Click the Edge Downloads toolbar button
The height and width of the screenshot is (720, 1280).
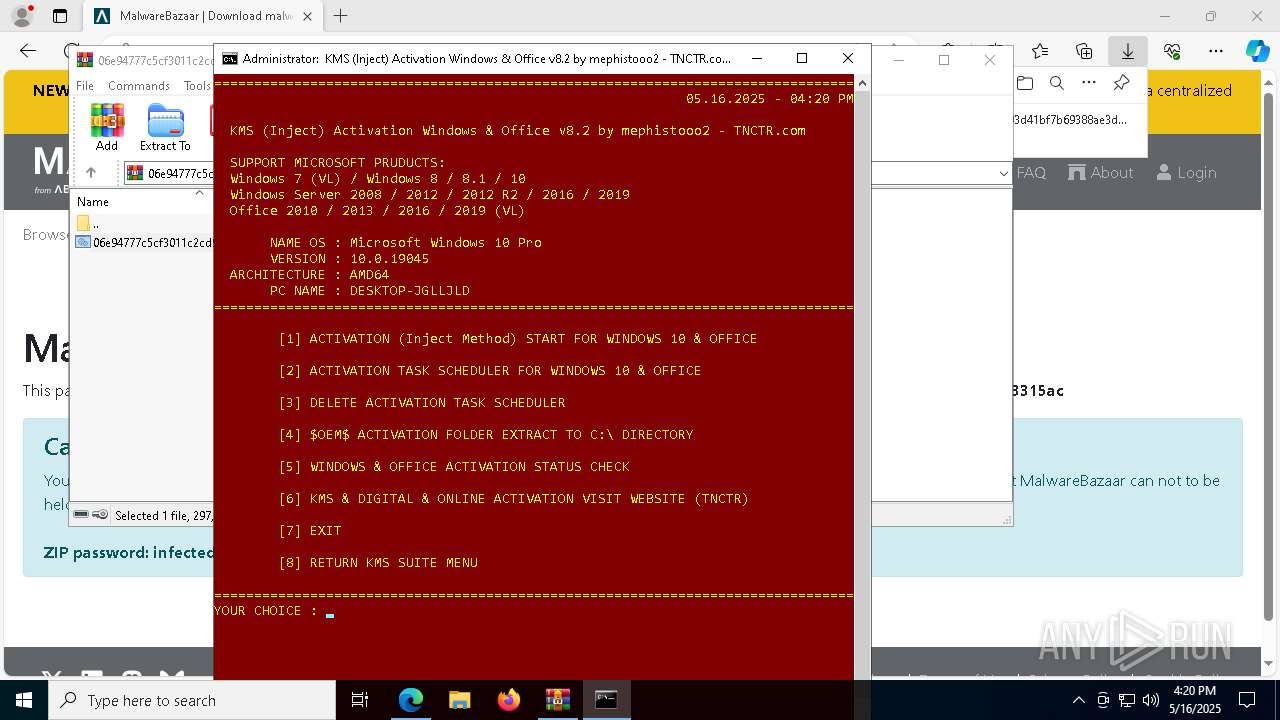pos(1128,51)
